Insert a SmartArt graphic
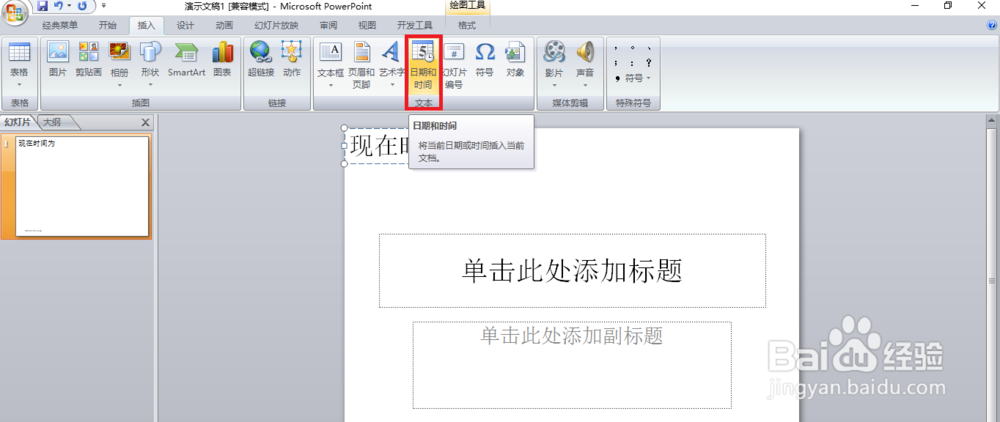This screenshot has width=1000, height=422. tap(186, 60)
